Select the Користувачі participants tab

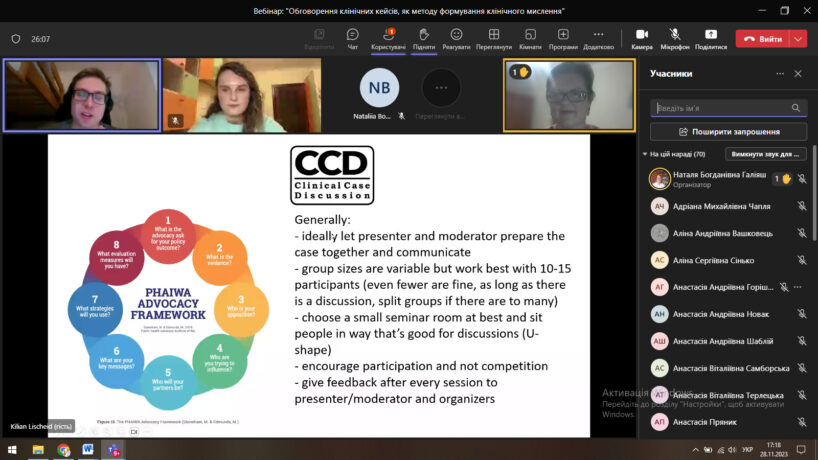point(388,38)
